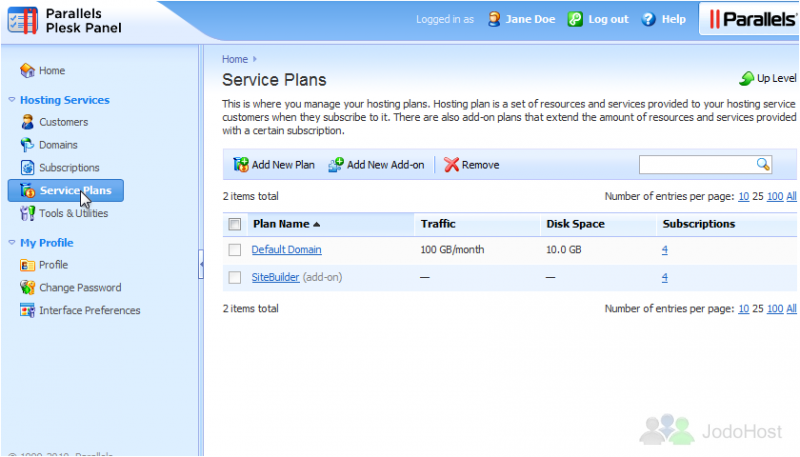Click the Customers person icon
Image resolution: width=800 pixels, height=457 pixels.
(x=27, y=122)
